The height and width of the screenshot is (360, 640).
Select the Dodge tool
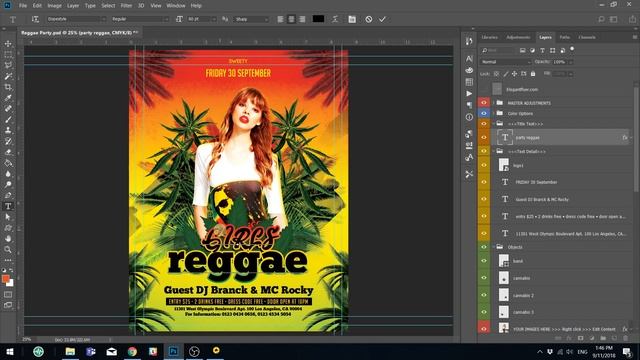[x=8, y=184]
